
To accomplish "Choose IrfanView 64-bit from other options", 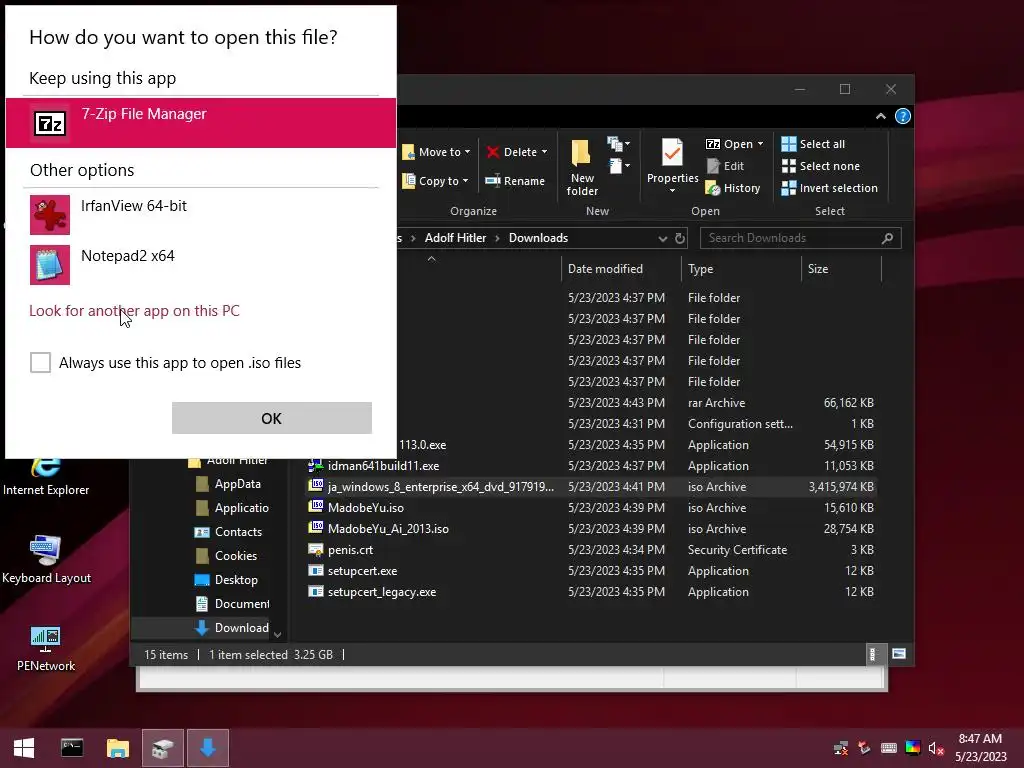I will click(x=200, y=214).
